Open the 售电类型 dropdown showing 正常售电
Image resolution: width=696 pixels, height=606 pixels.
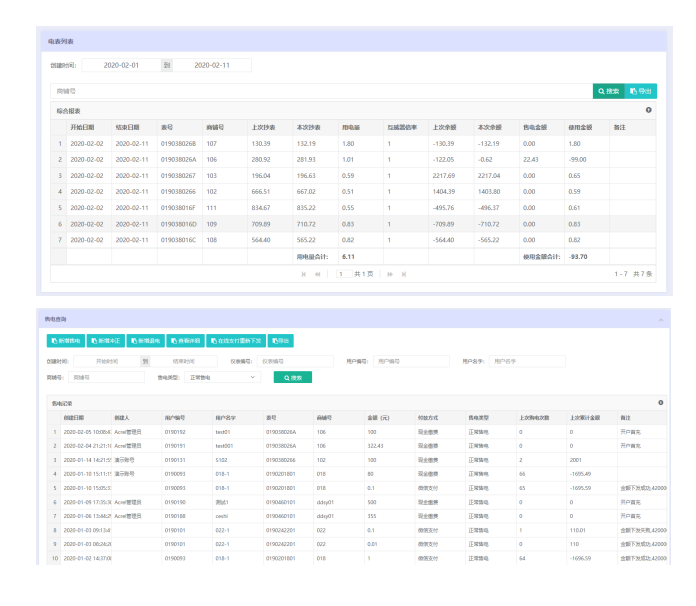(x=223, y=377)
